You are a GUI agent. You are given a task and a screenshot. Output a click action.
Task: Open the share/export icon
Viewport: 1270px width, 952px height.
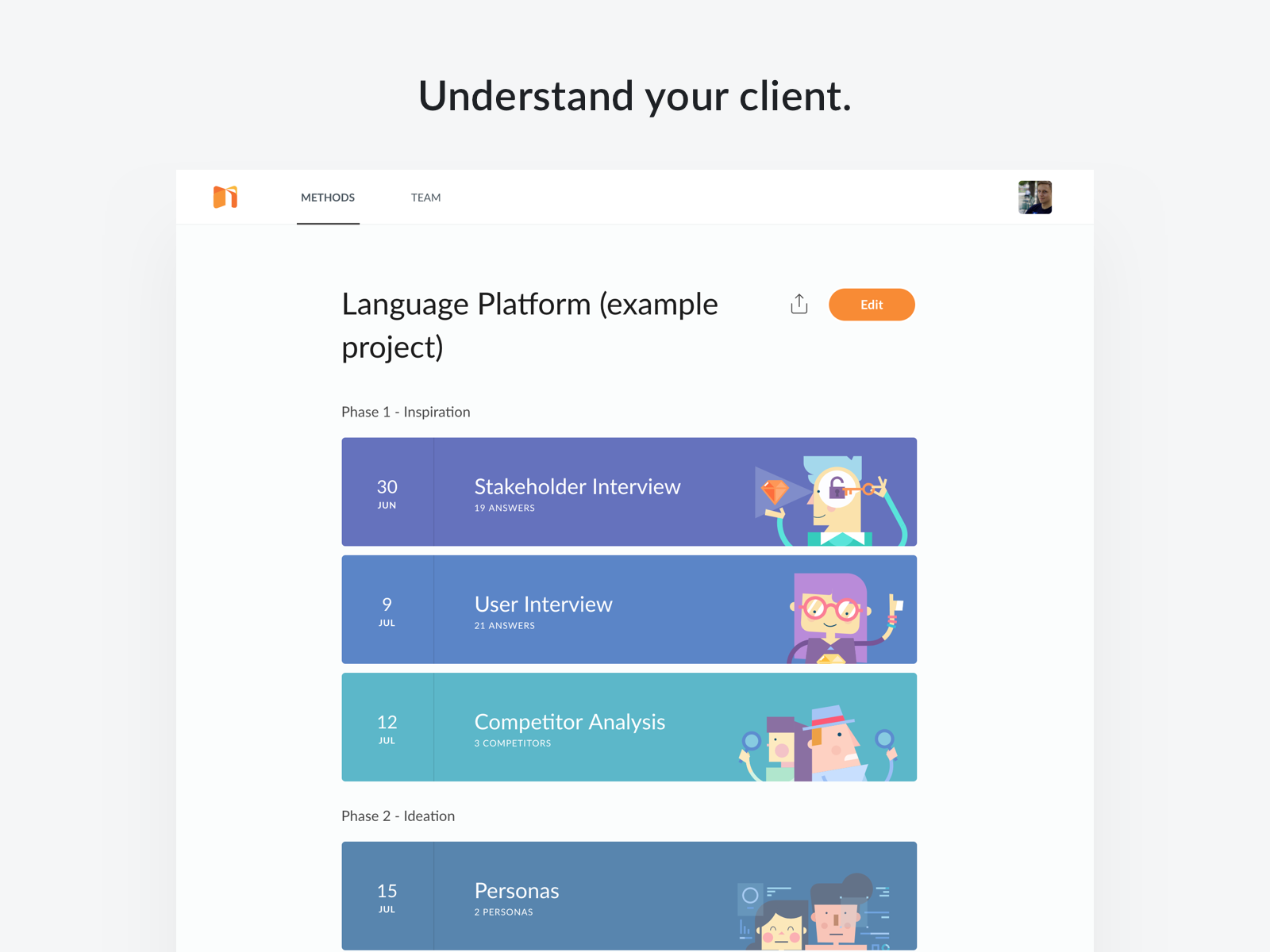799,304
